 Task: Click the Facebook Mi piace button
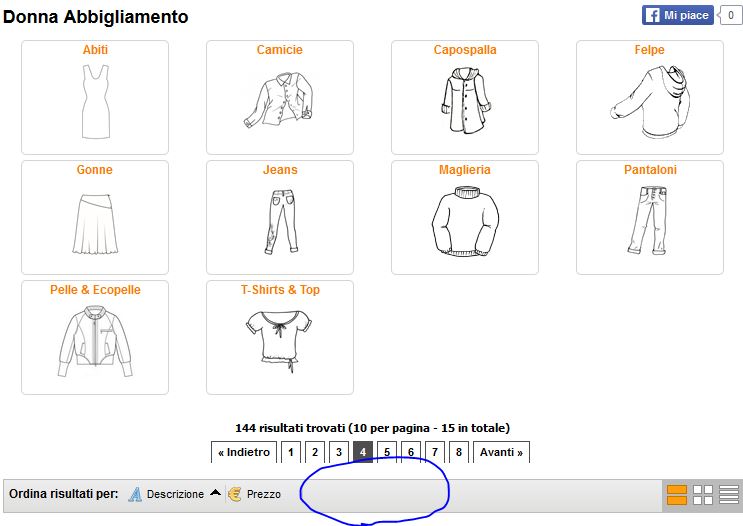(678, 15)
